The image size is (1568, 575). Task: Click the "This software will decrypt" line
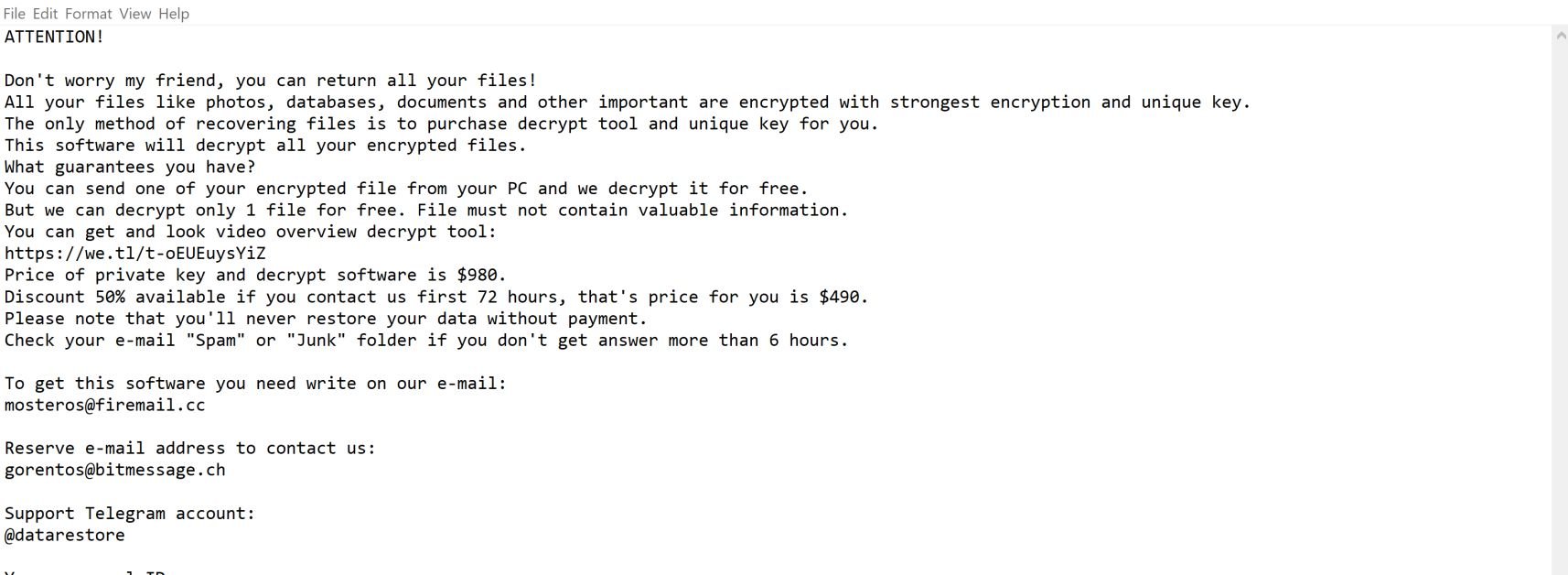tap(265, 145)
